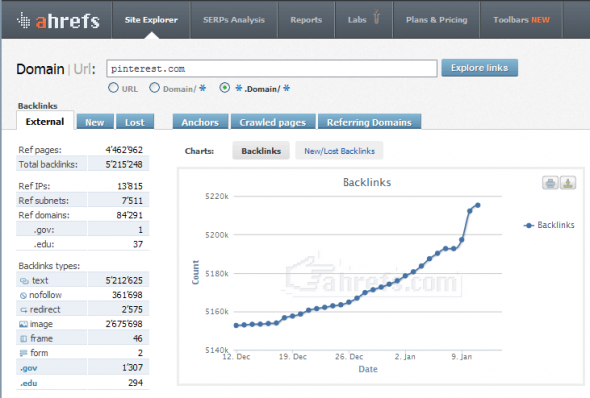Screen dimensions: 590x398
Task: Open the Crawled pages tab
Action: (x=273, y=122)
